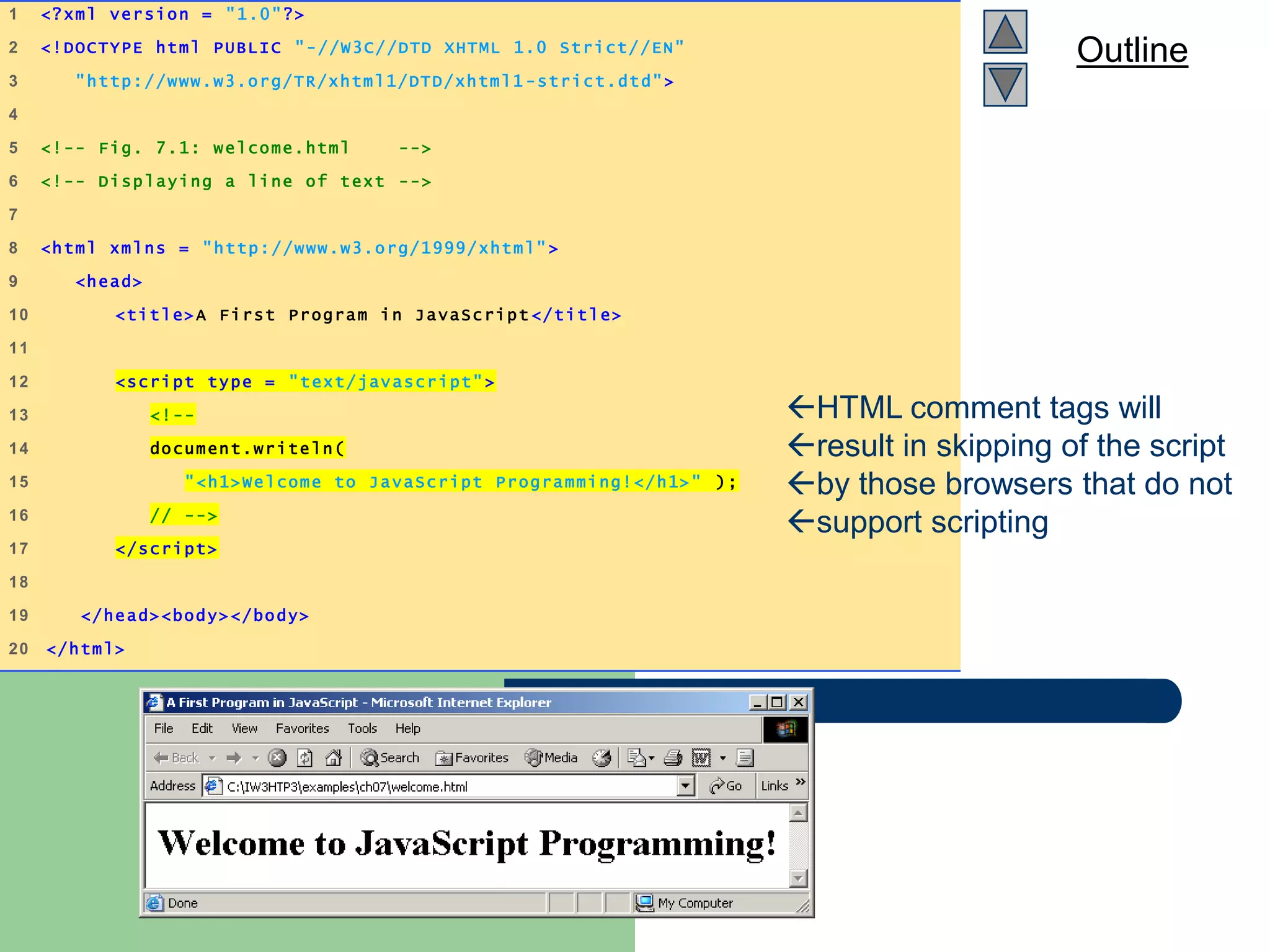Click the 'document.writeln(' code line
The image size is (1270, 952).
pos(247,448)
